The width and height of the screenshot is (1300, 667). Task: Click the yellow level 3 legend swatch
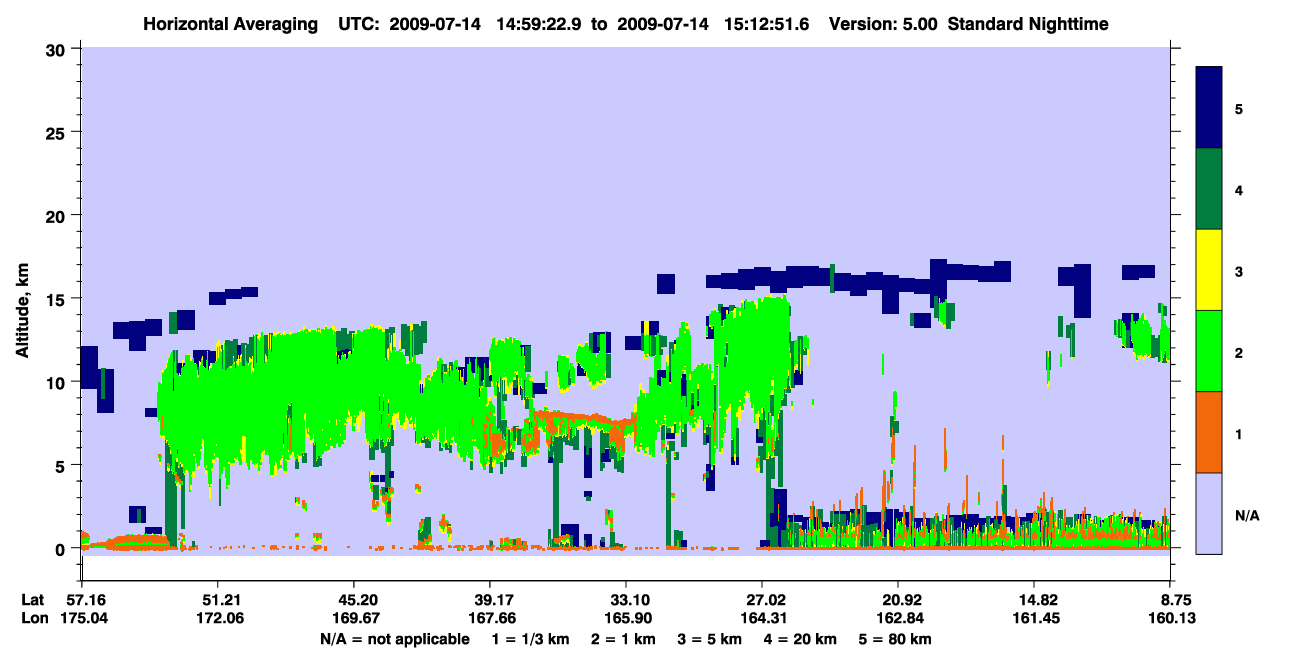pyautogui.click(x=1209, y=270)
